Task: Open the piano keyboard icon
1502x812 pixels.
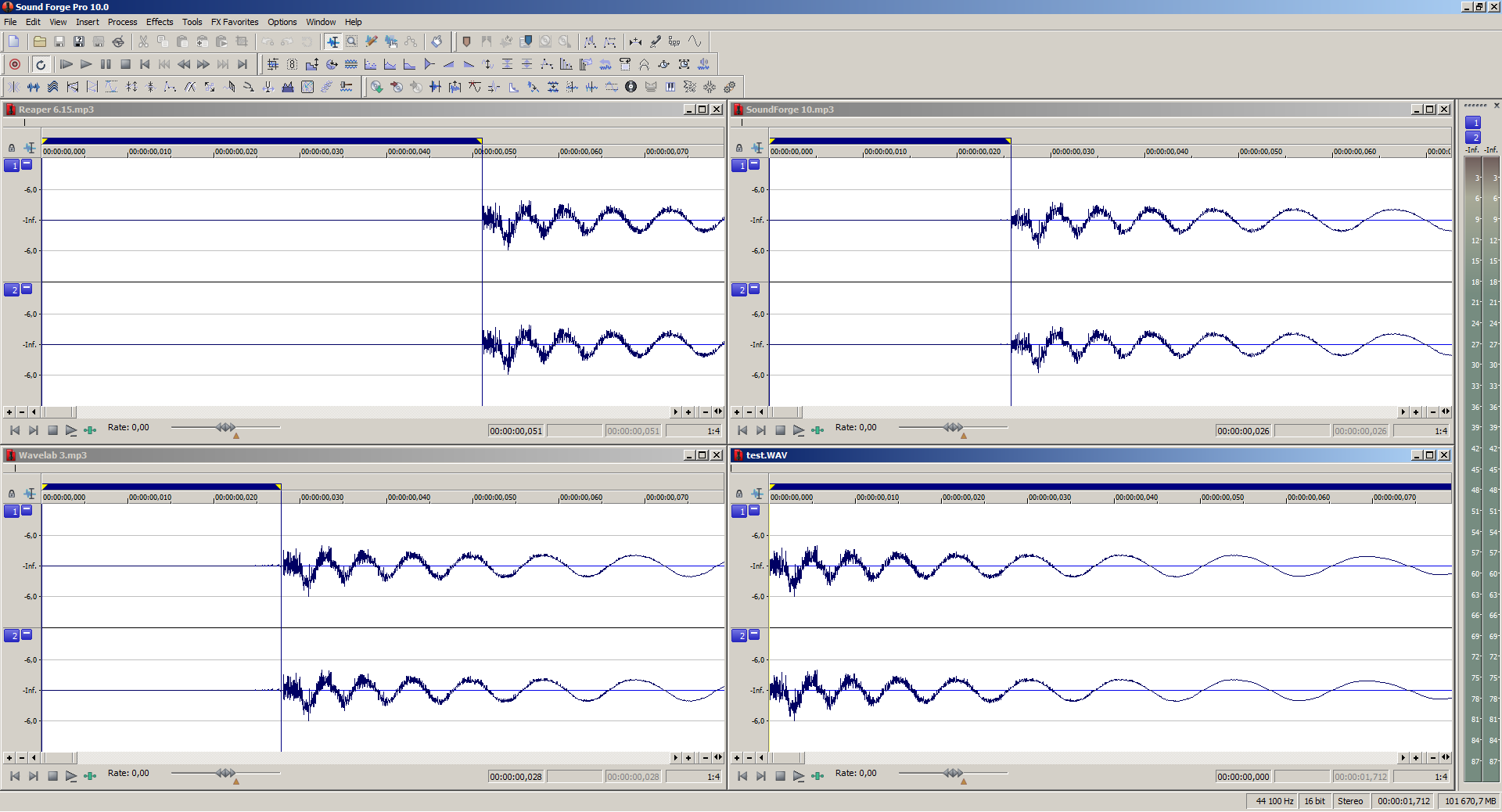Action: (x=670, y=87)
